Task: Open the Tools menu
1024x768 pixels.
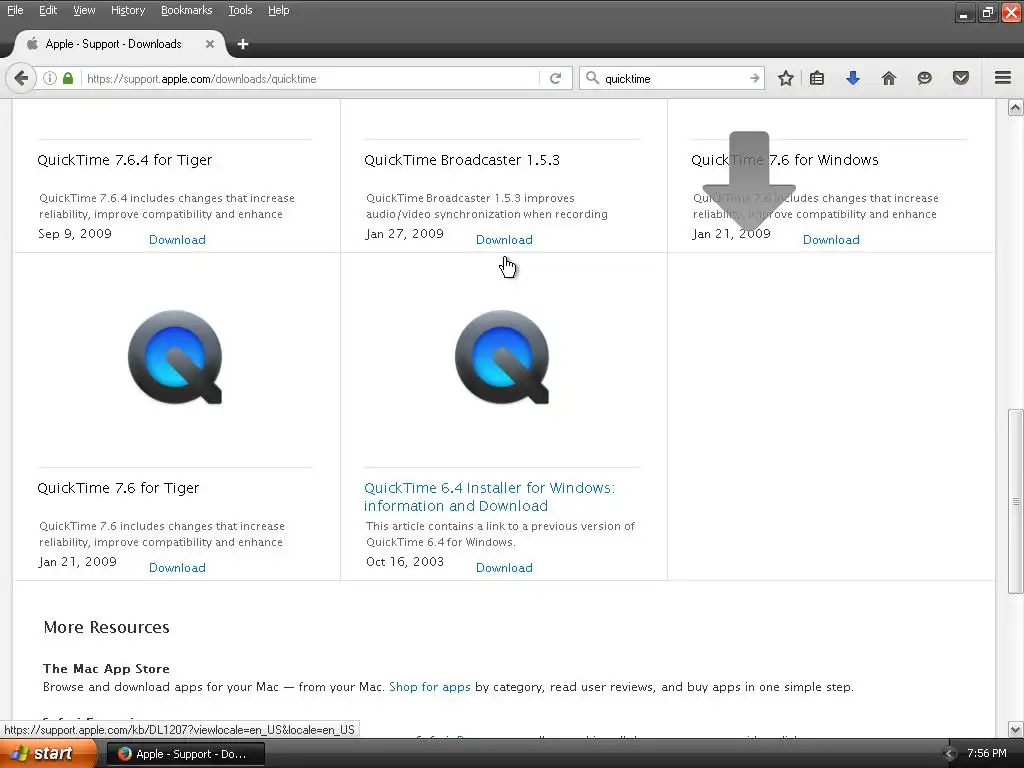Action: coord(240,10)
